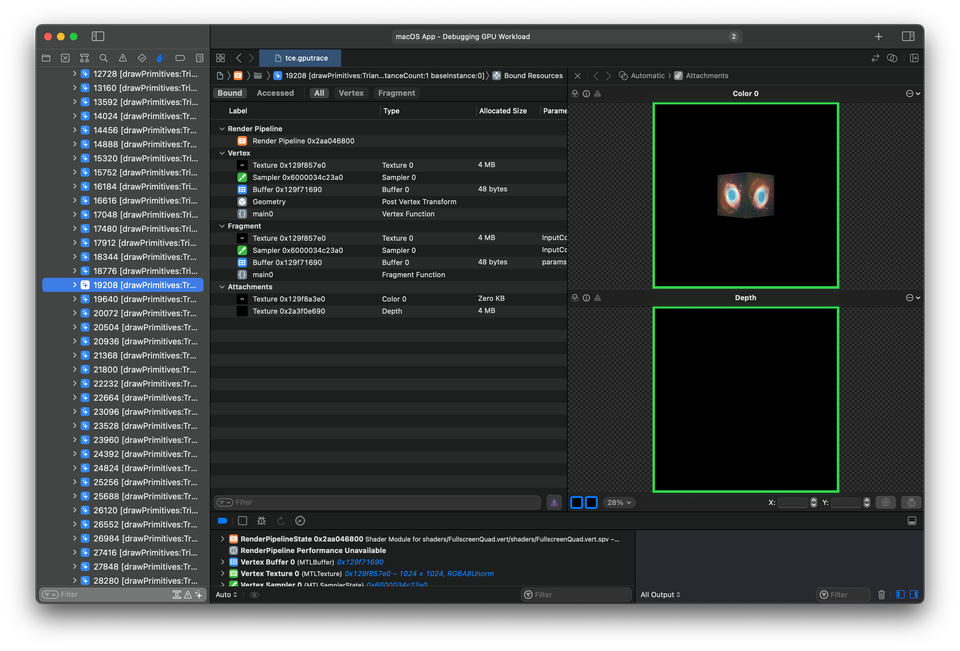The width and height of the screenshot is (960, 651).
Task: Select the 20072 drawPrimitives row
Action: pyautogui.click(x=122, y=313)
